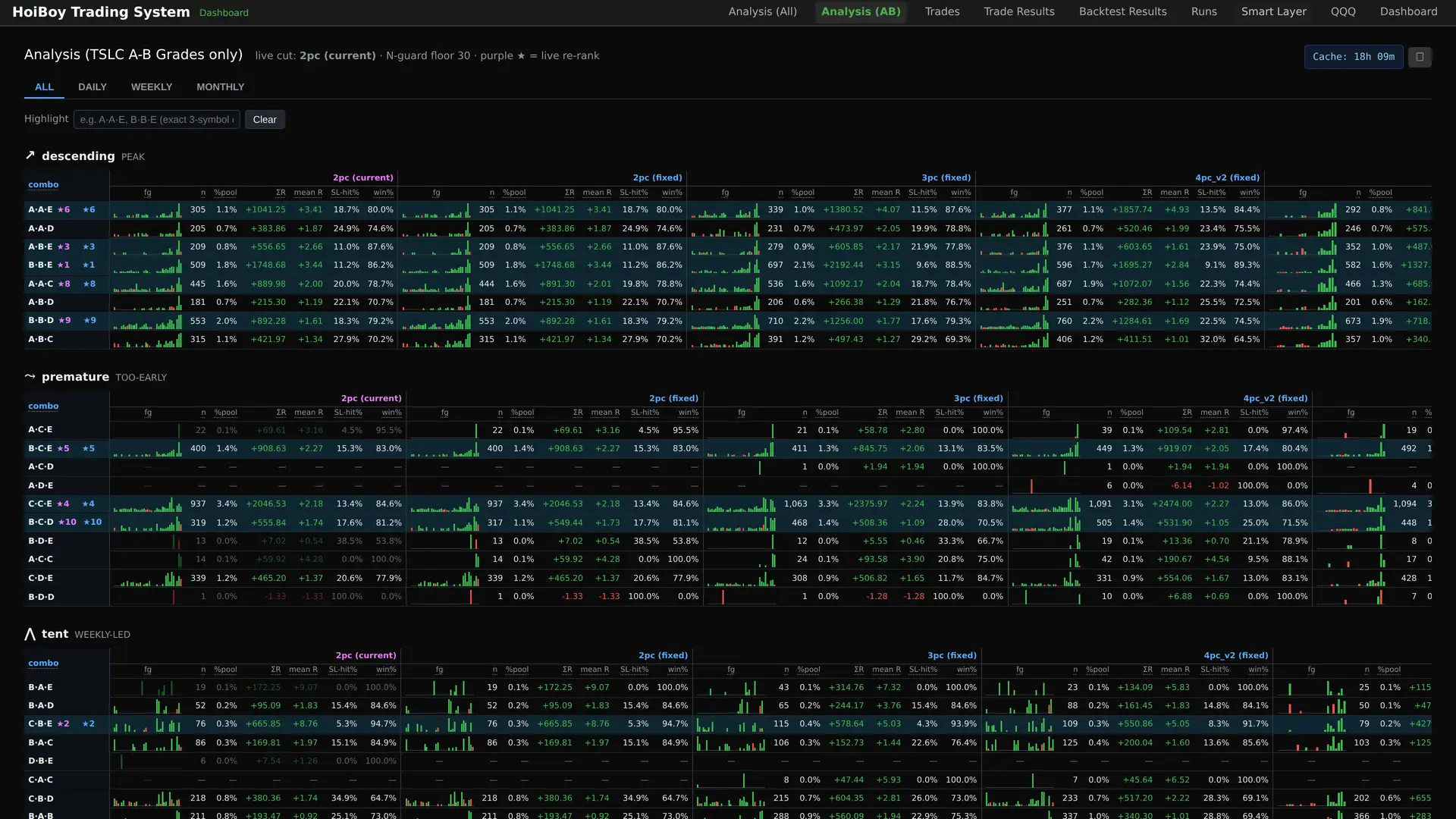
Task: Click the +1857.74 value in A·A·E row
Action: click(1131, 210)
